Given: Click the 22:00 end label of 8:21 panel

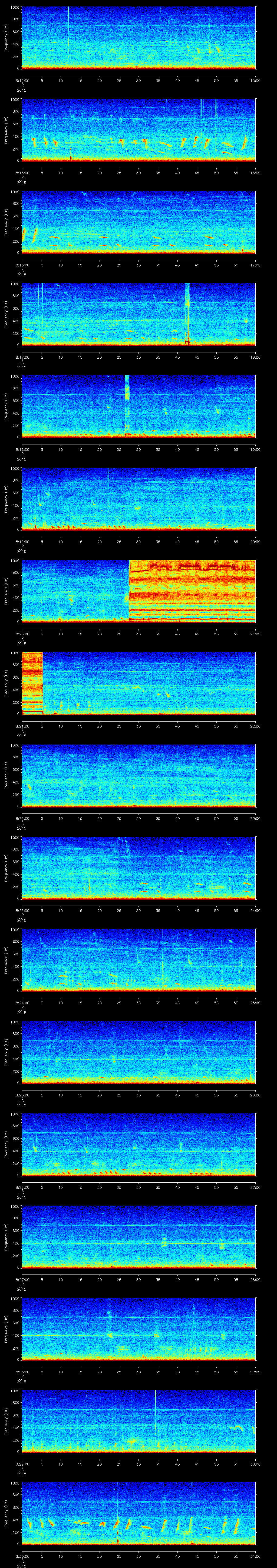Looking at the screenshot, I should click(256, 726).
